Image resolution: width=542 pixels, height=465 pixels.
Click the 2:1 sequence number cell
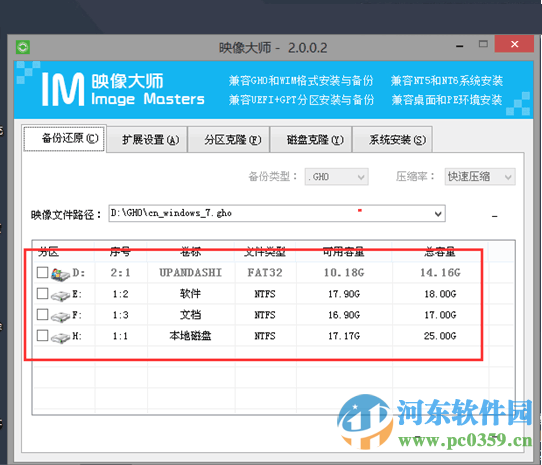(121, 273)
